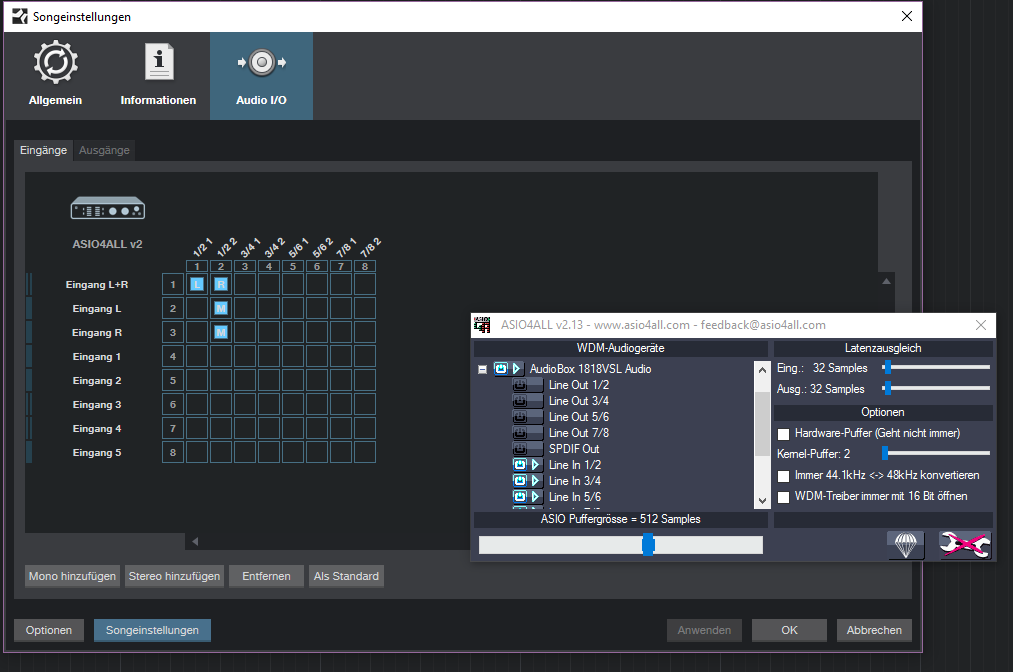Collapse the AudioBox 1818VSL Audio tree node
Viewport: 1013px width, 672px height.
[483, 369]
